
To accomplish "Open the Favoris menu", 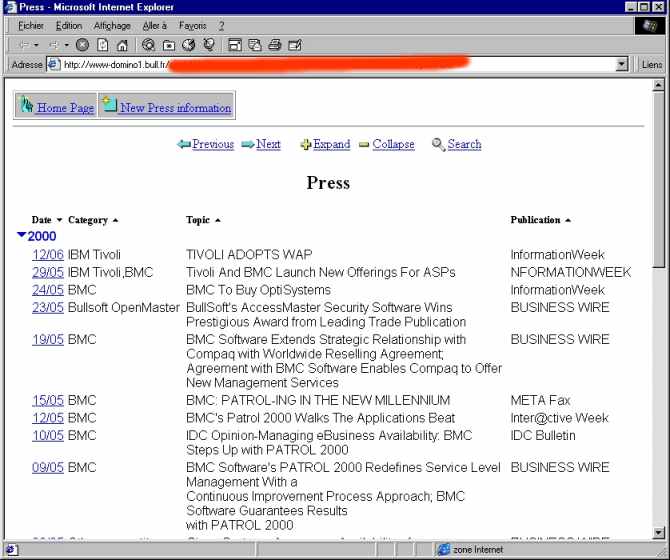I will (x=193, y=26).
